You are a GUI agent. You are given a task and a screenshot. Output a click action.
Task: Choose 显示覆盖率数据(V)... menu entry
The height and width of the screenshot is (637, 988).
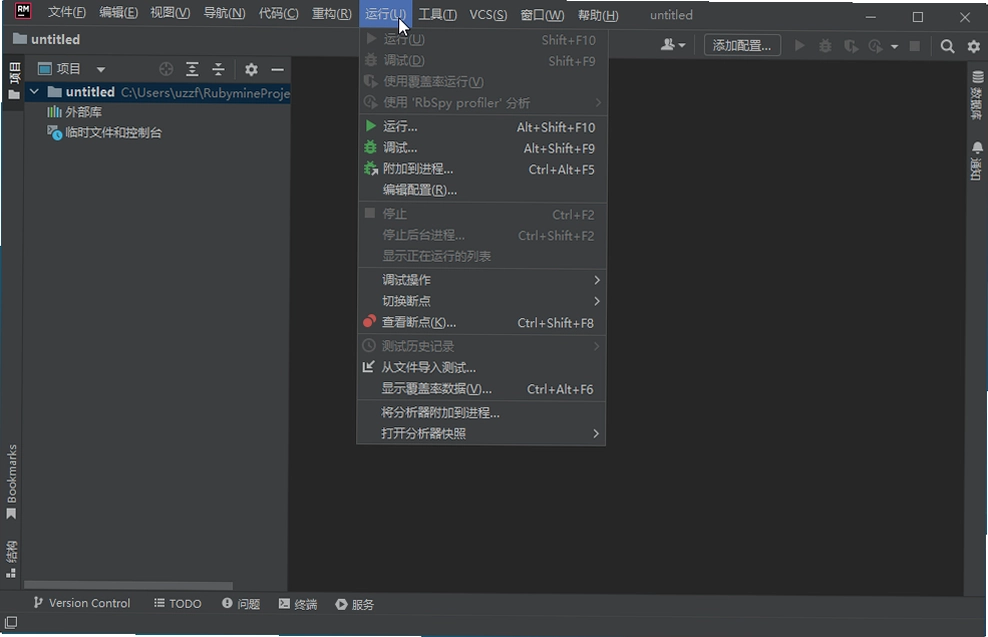[481, 389]
